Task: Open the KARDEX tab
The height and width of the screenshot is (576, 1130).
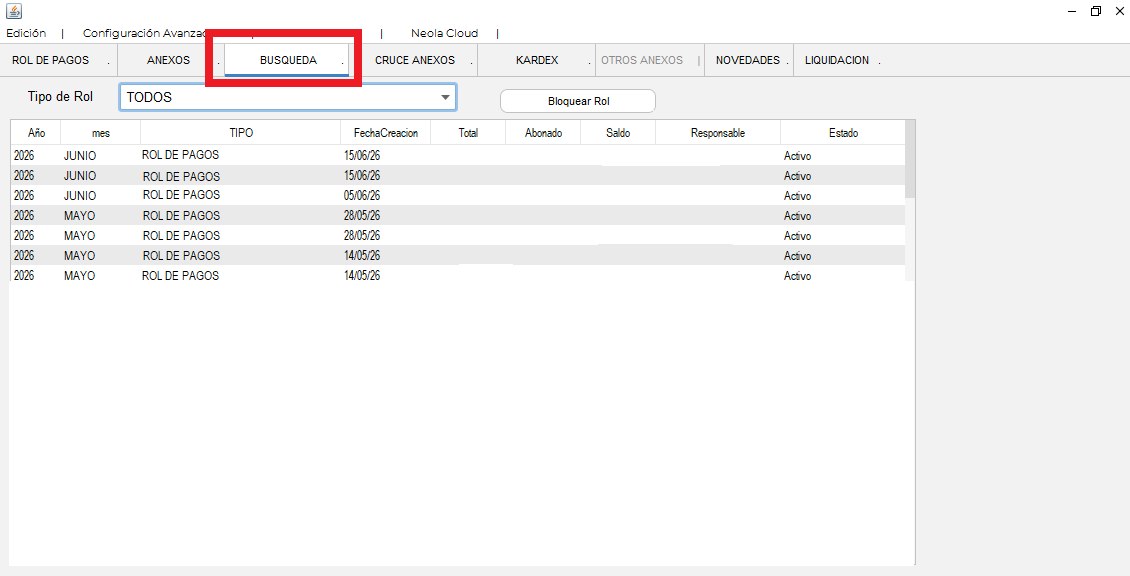Action: (537, 60)
